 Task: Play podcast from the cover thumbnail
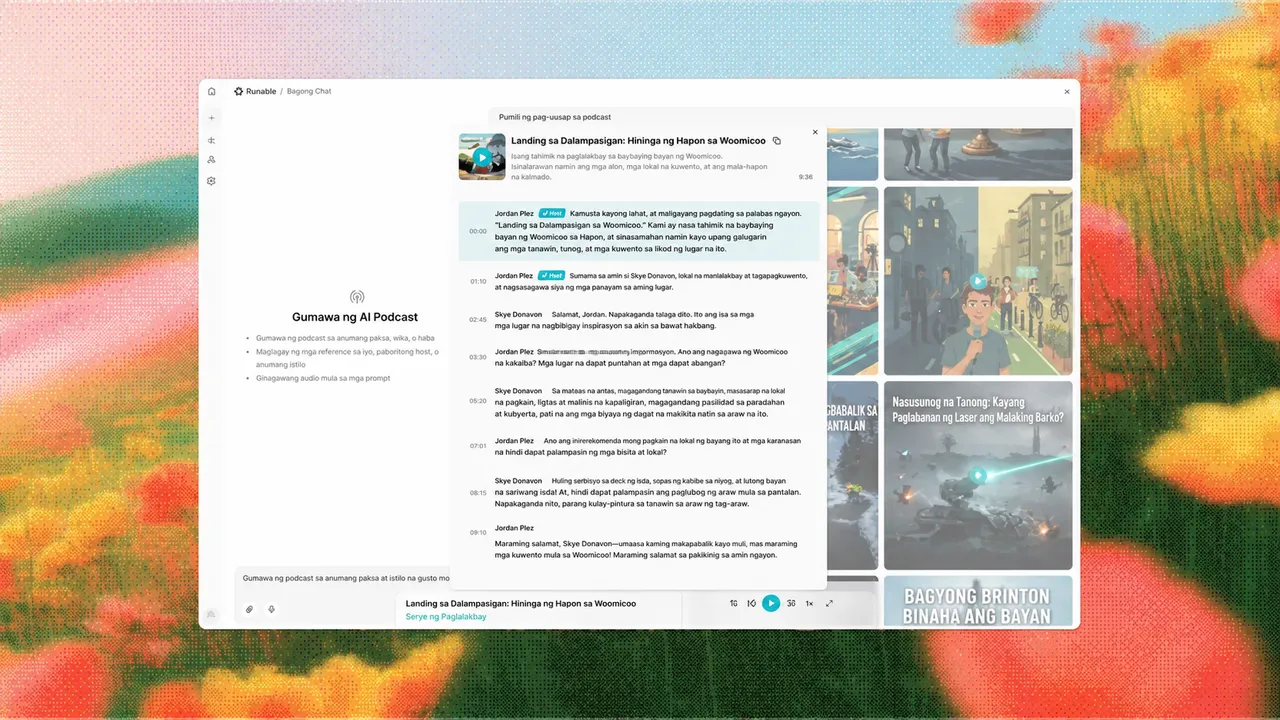(482, 157)
